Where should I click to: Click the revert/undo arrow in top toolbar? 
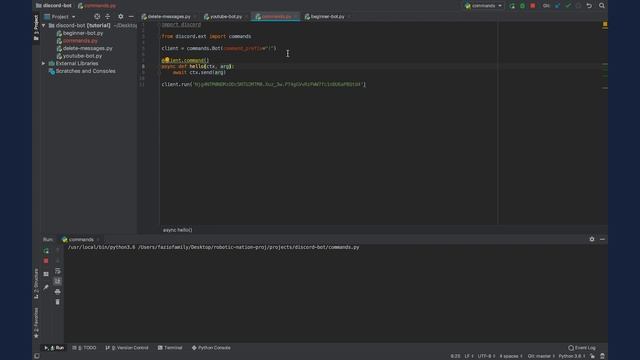589,6
